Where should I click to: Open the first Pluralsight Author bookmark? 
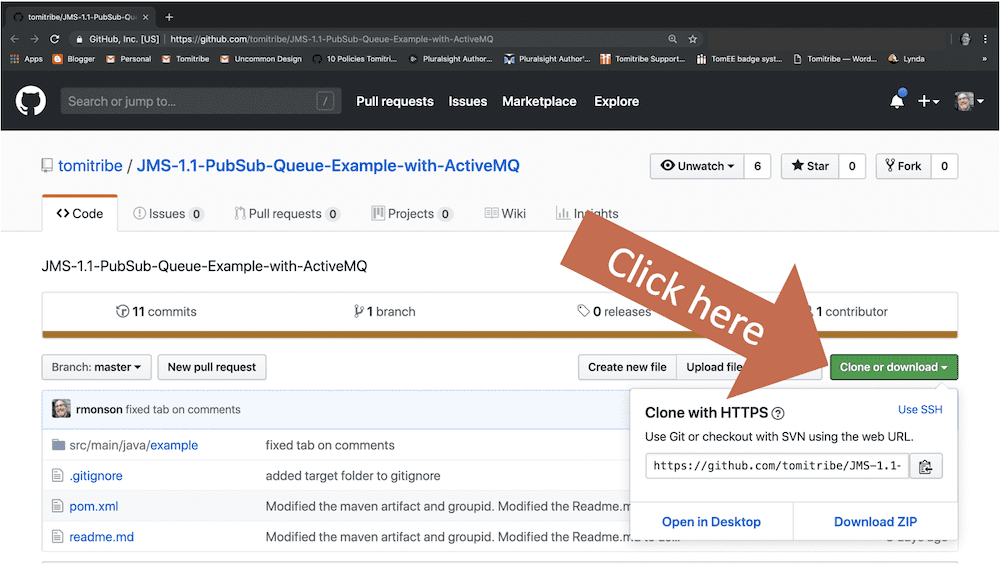450,59
